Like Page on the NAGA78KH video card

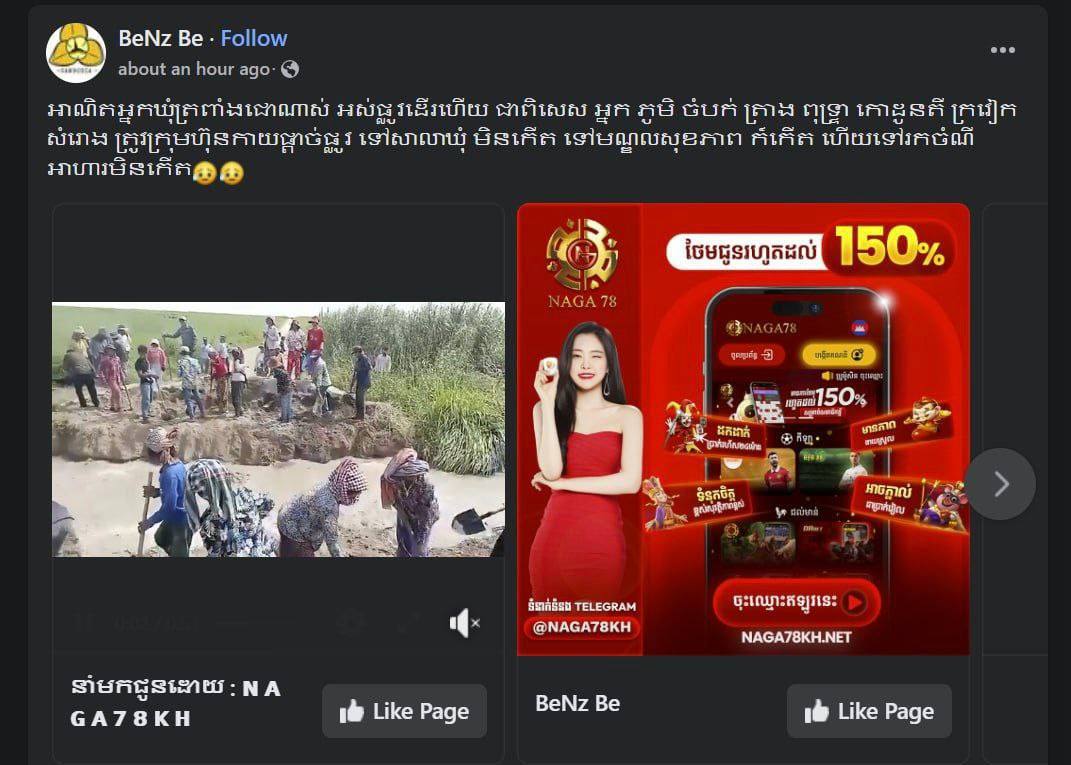point(404,711)
